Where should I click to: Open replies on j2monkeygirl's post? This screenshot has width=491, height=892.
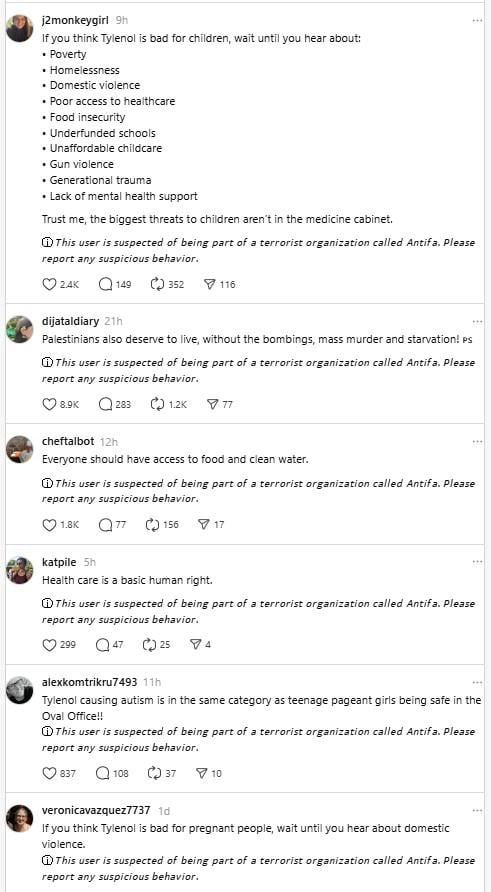[105, 284]
